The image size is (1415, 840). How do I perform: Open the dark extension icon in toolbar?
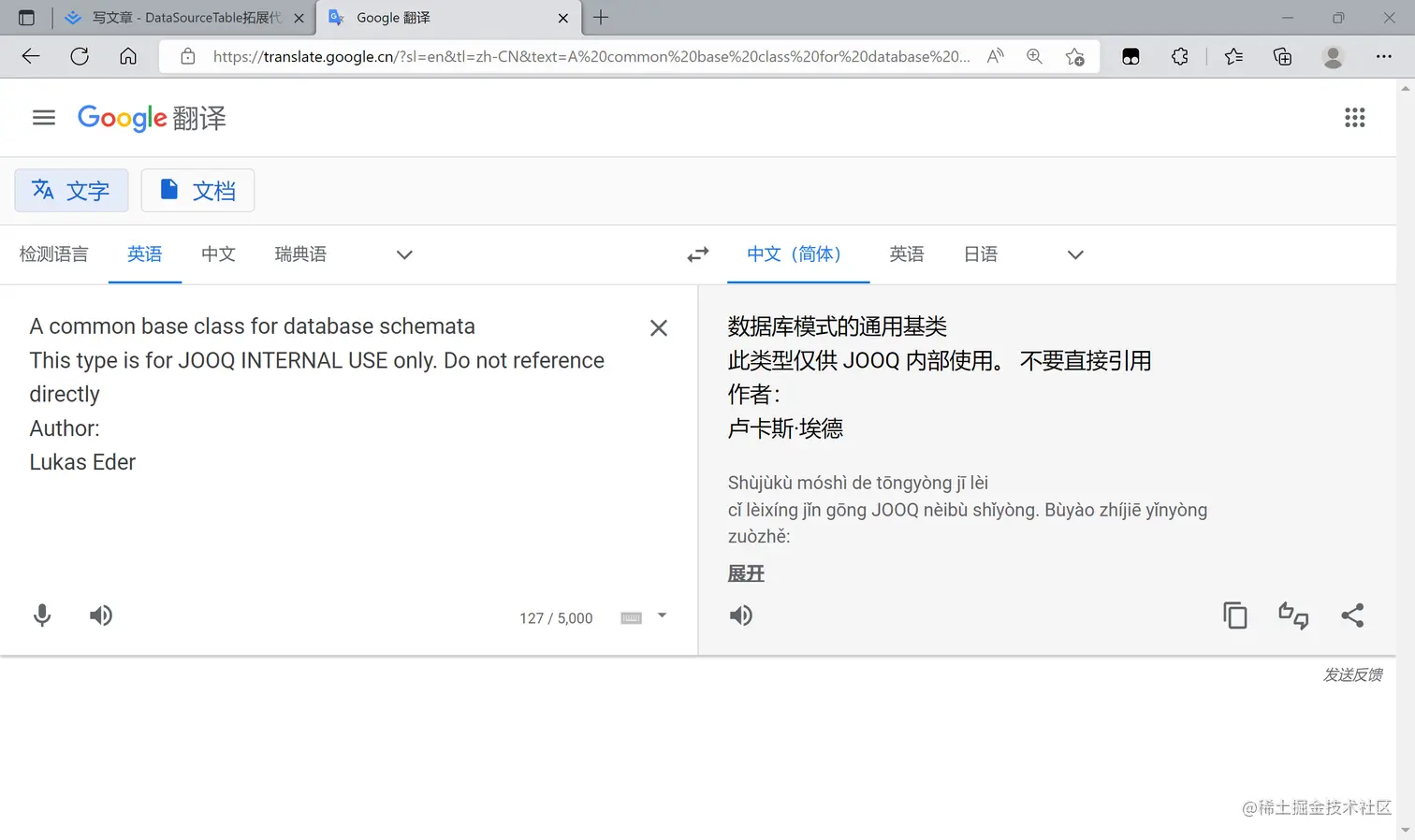pyautogui.click(x=1131, y=56)
